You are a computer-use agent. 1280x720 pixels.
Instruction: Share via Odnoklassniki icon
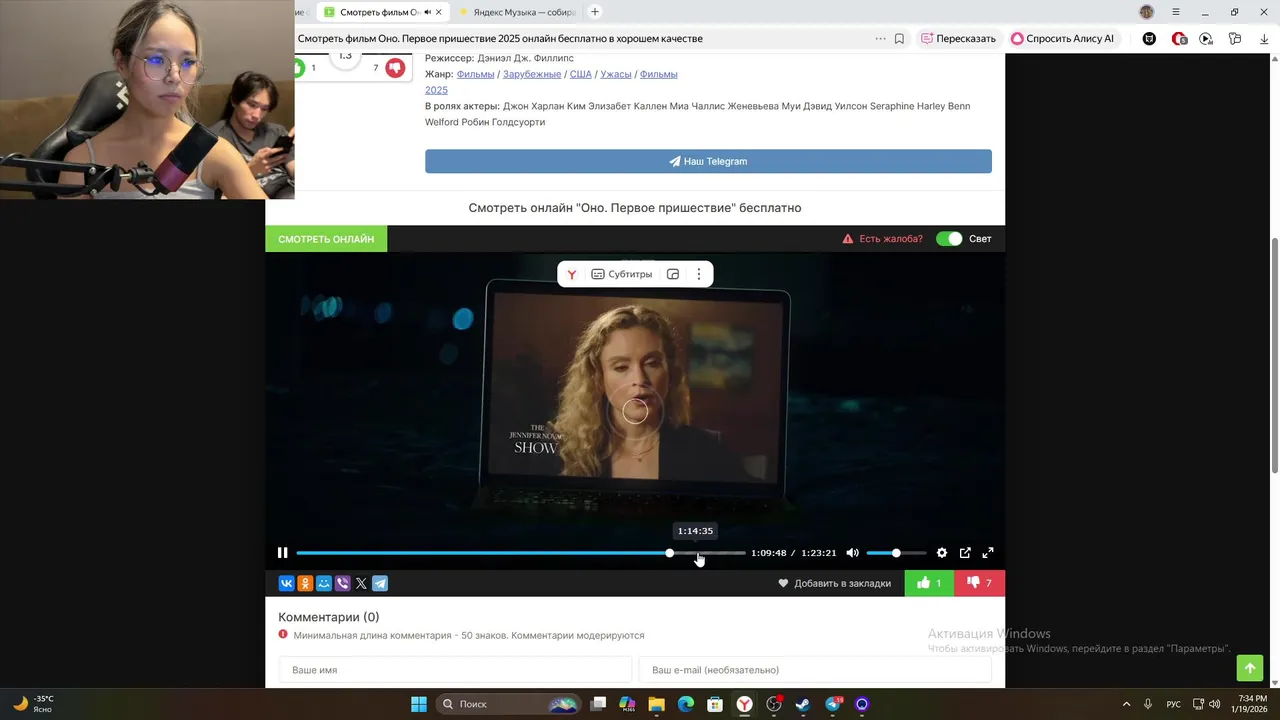(x=305, y=583)
